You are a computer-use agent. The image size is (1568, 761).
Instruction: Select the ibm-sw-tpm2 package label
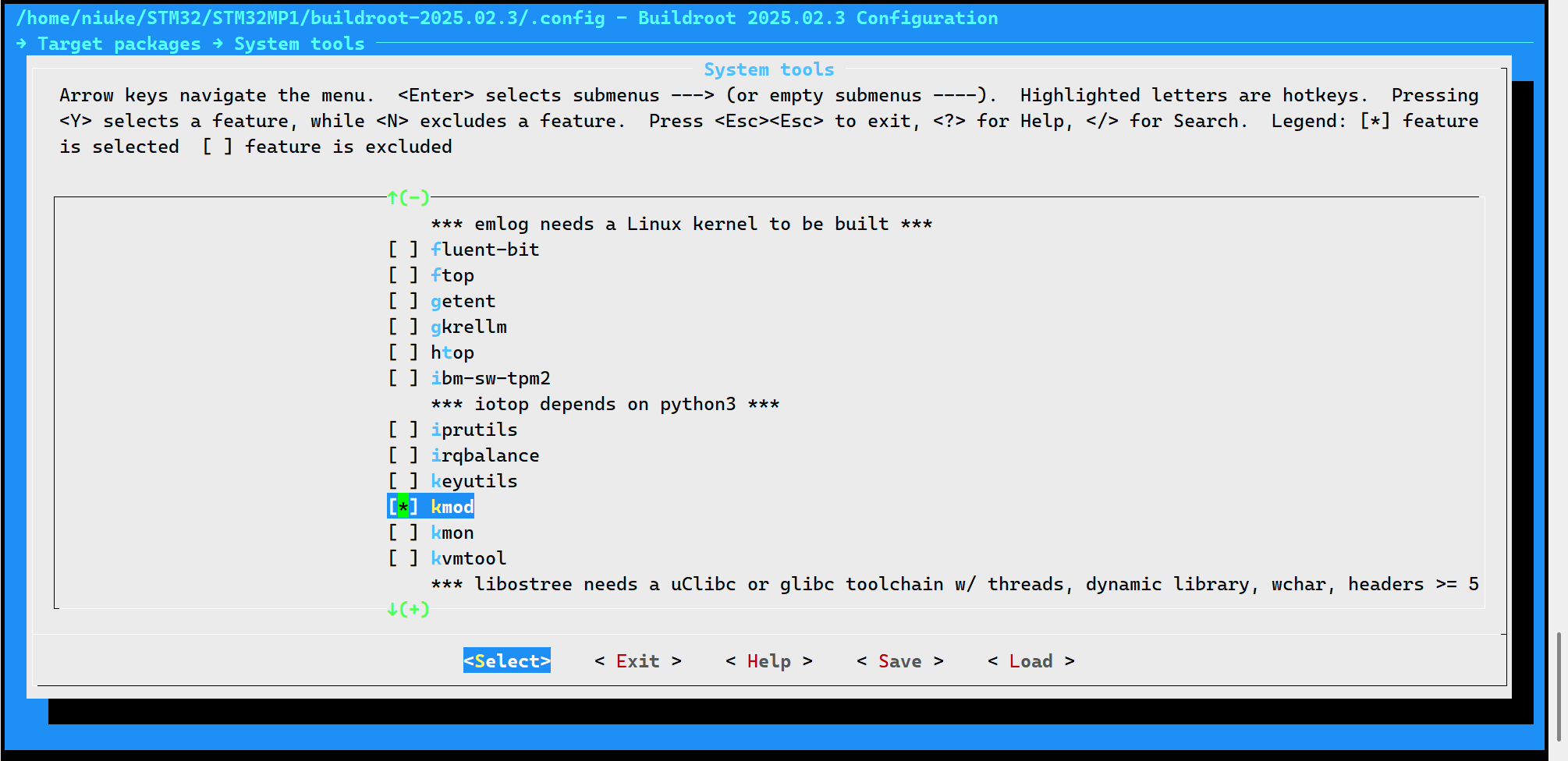click(x=491, y=378)
